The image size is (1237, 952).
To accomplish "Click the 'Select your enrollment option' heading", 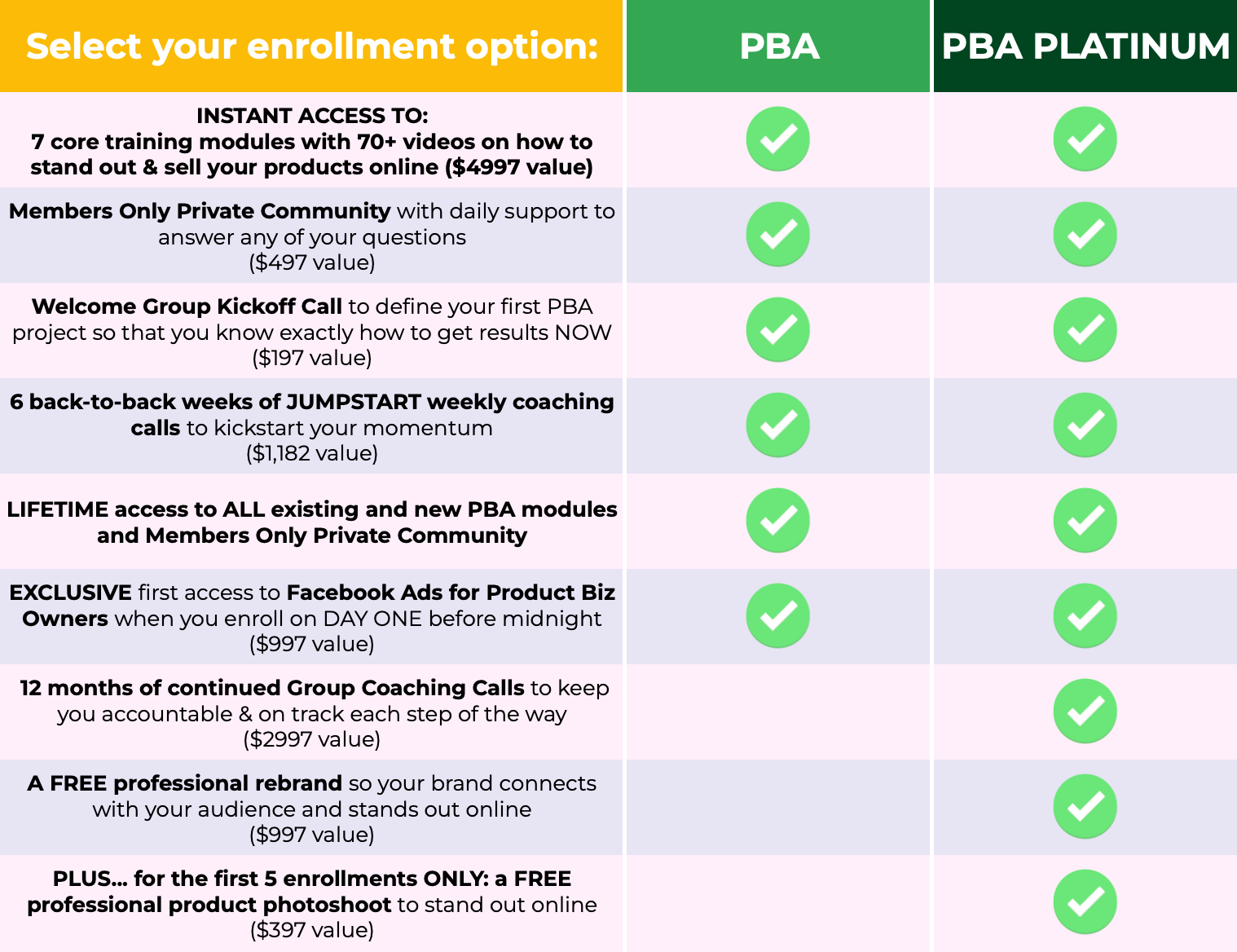I will point(312,46).
